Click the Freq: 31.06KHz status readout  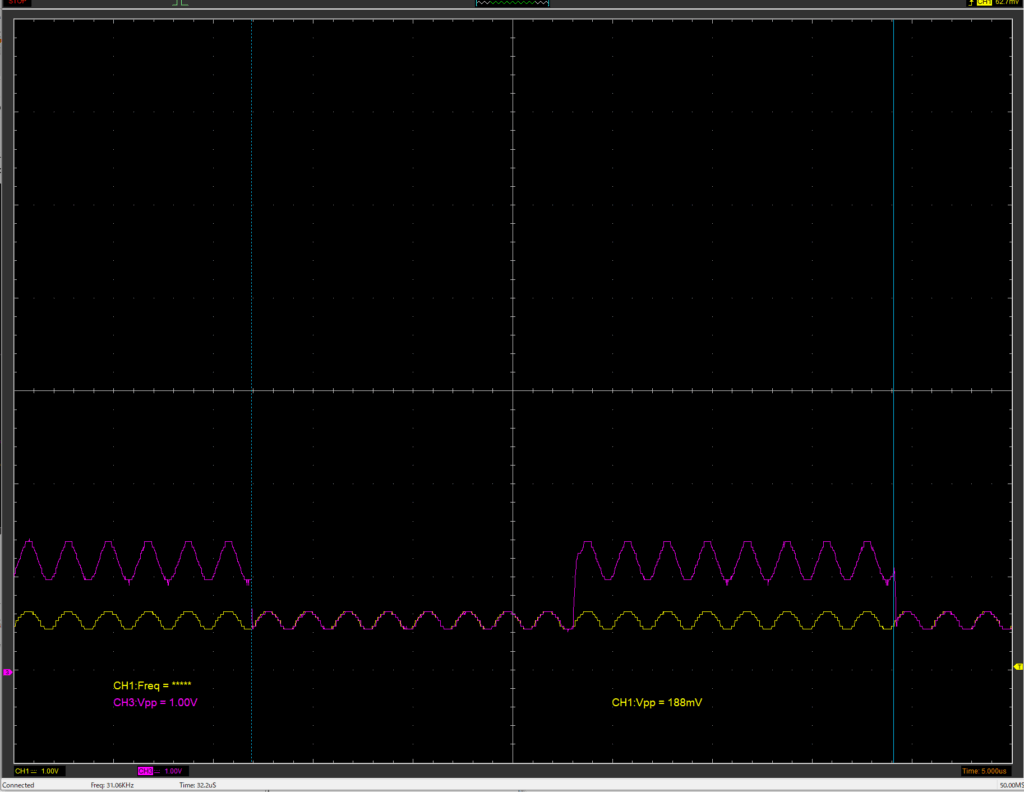(x=112, y=786)
